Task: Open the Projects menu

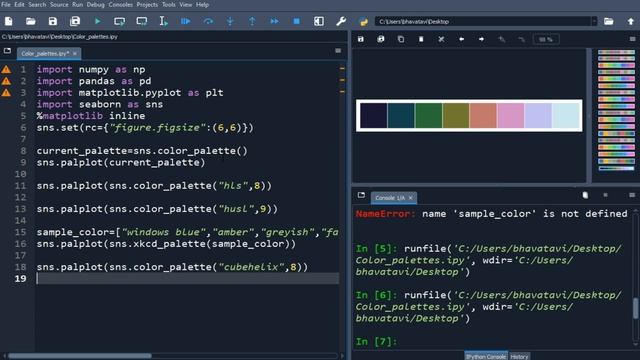Action: (147, 4)
